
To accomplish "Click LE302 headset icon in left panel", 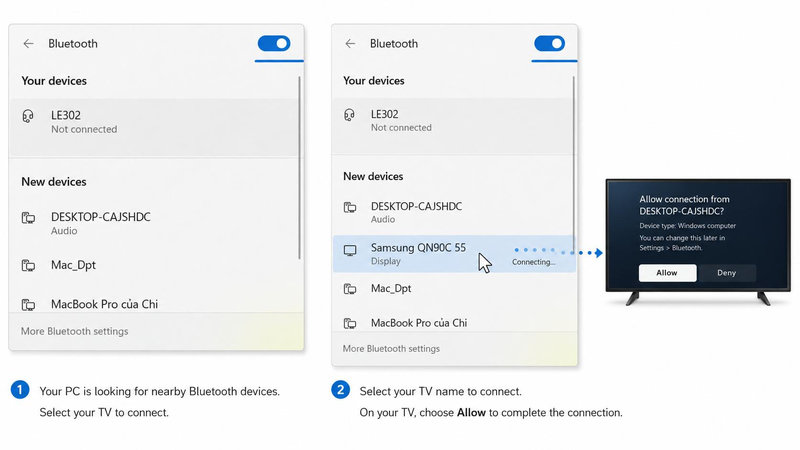I will (x=28, y=116).
